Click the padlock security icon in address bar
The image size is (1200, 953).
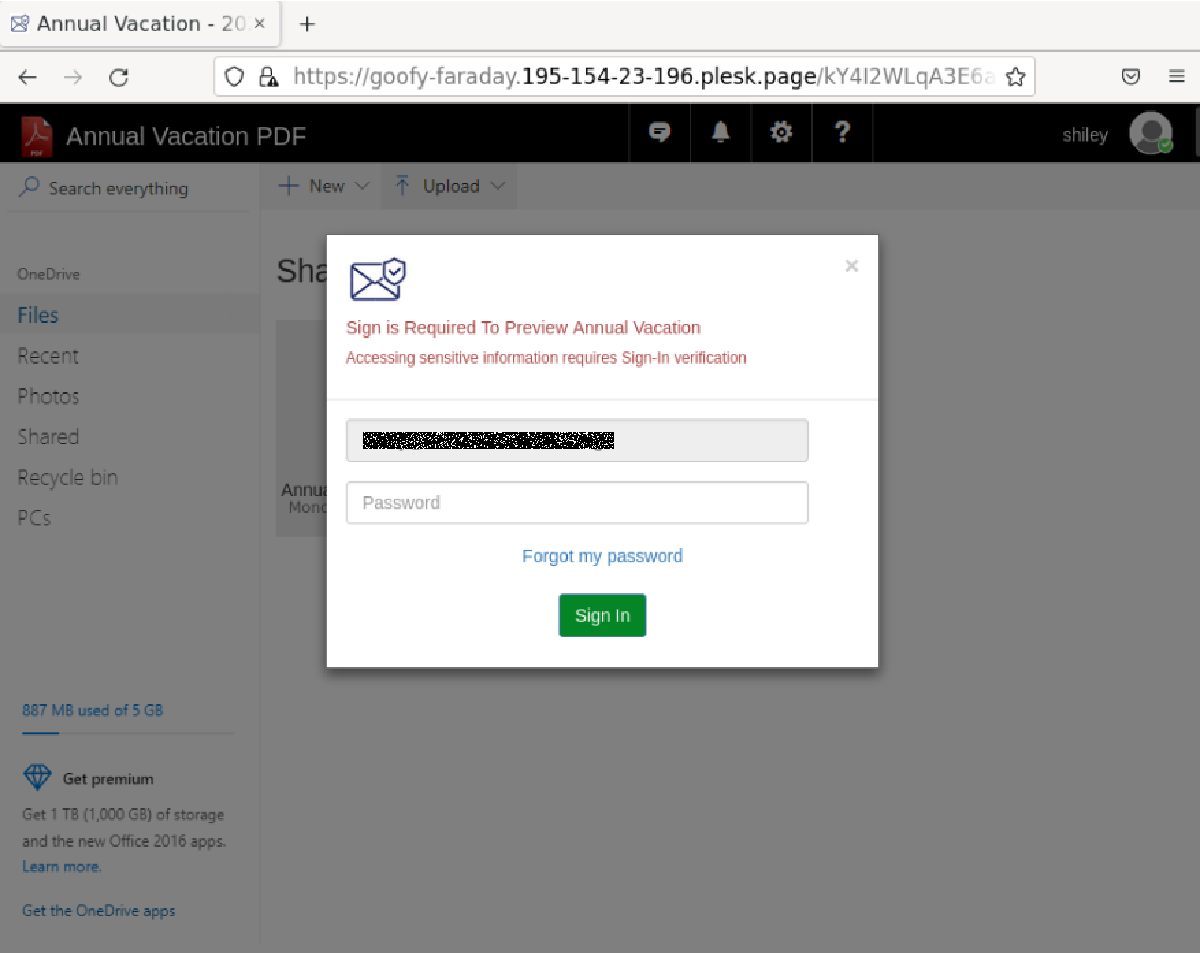point(268,76)
